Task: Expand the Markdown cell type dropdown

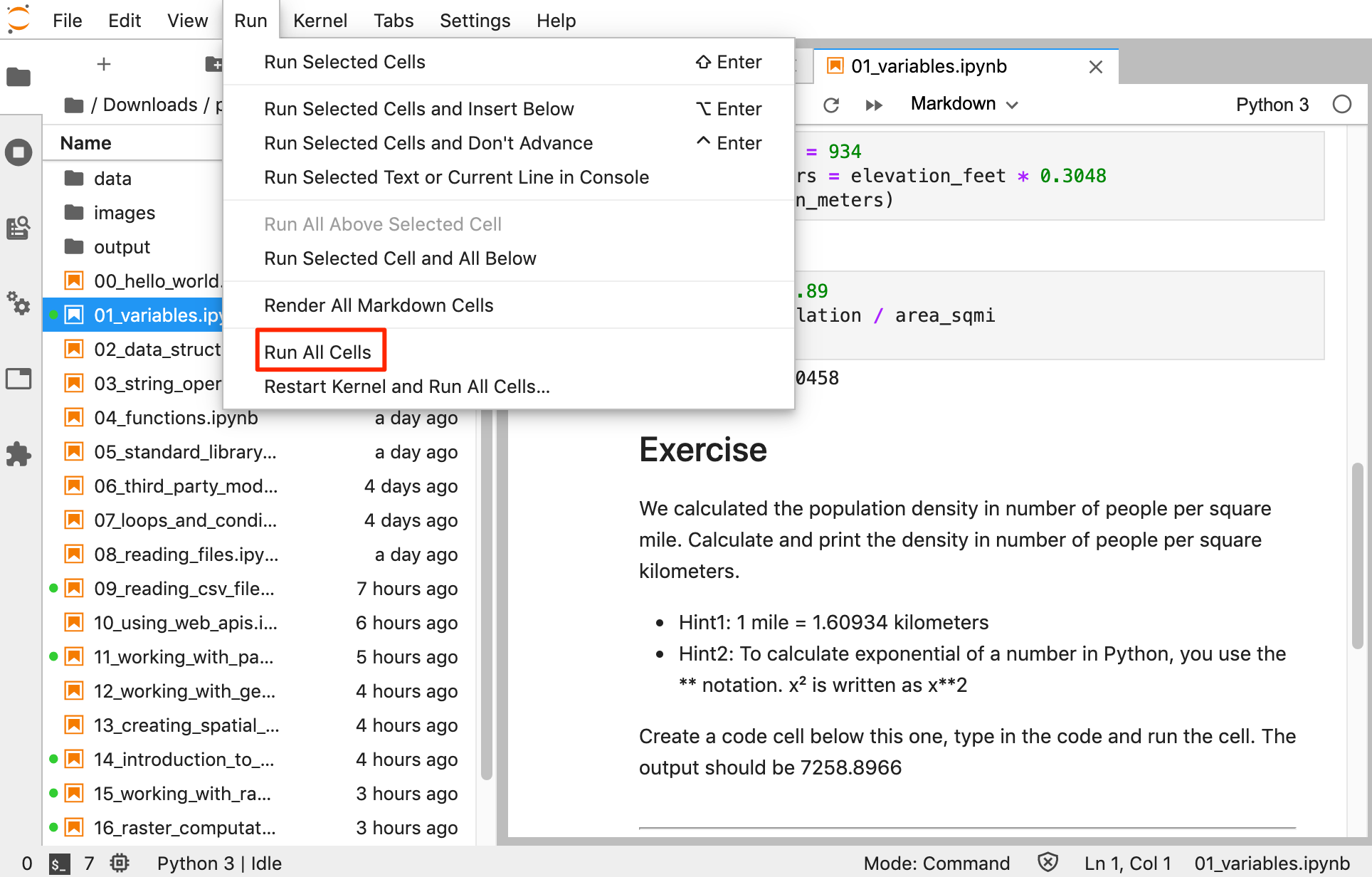Action: point(964,105)
